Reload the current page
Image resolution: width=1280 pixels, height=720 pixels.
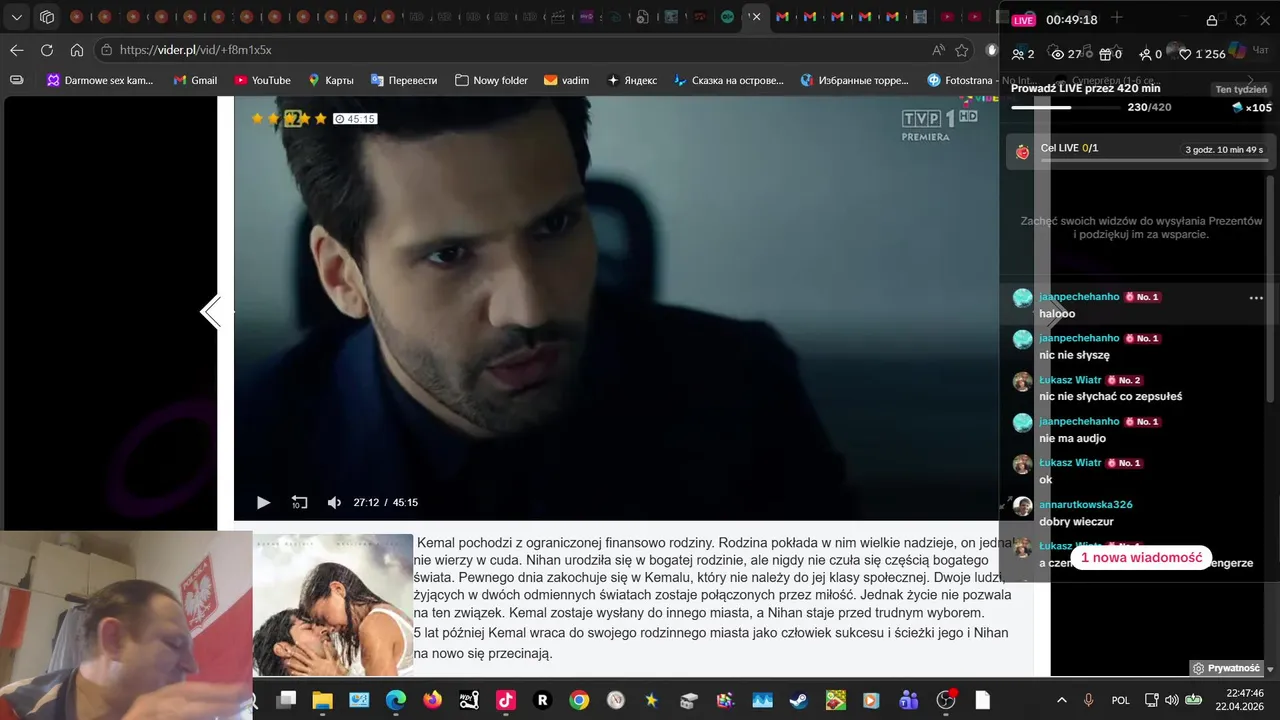coord(47,50)
